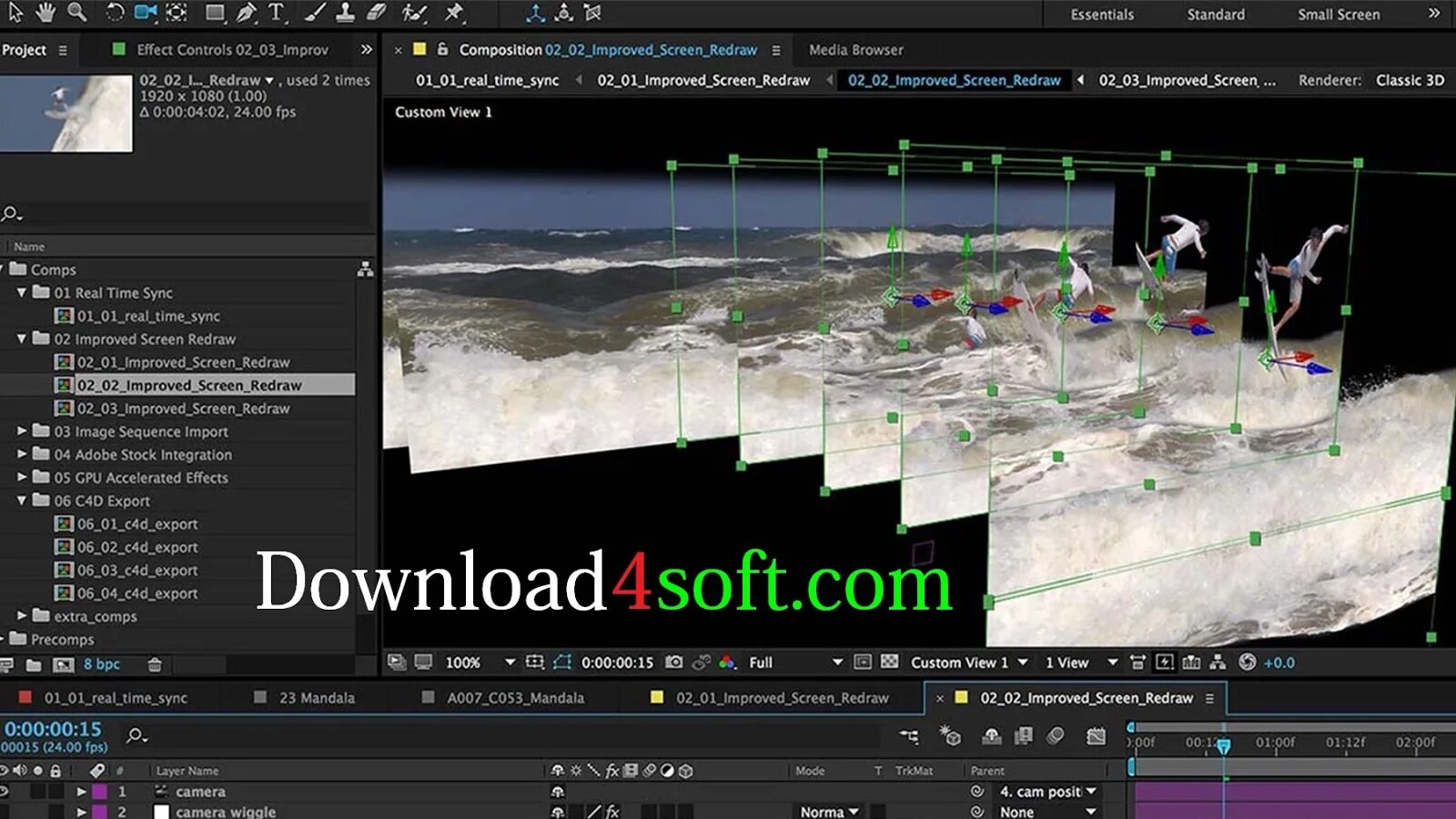Open 02_03_Improved_Screen breadcrumb in composition navigator
This screenshot has height=819, width=1456.
pyautogui.click(x=1187, y=80)
